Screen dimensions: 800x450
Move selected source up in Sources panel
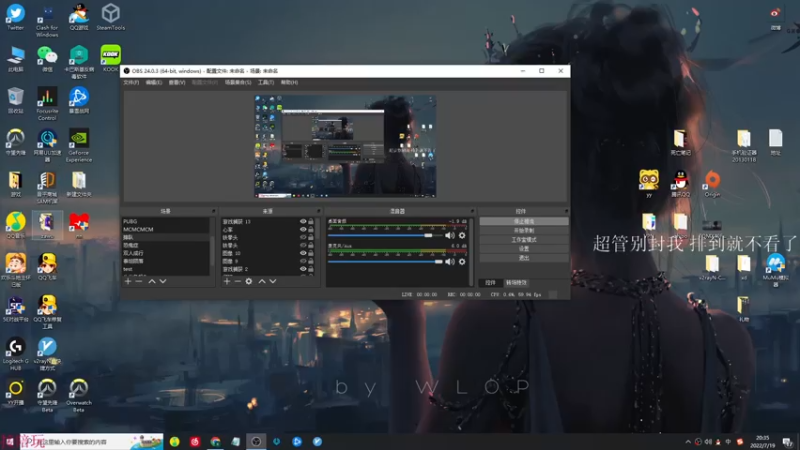point(262,281)
